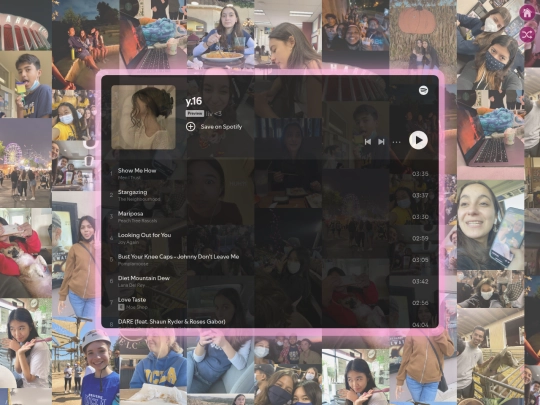Viewport: 540px width, 405px height.
Task: Open the girl eating pasta photo
Action: pyautogui.click(x=220, y=34)
